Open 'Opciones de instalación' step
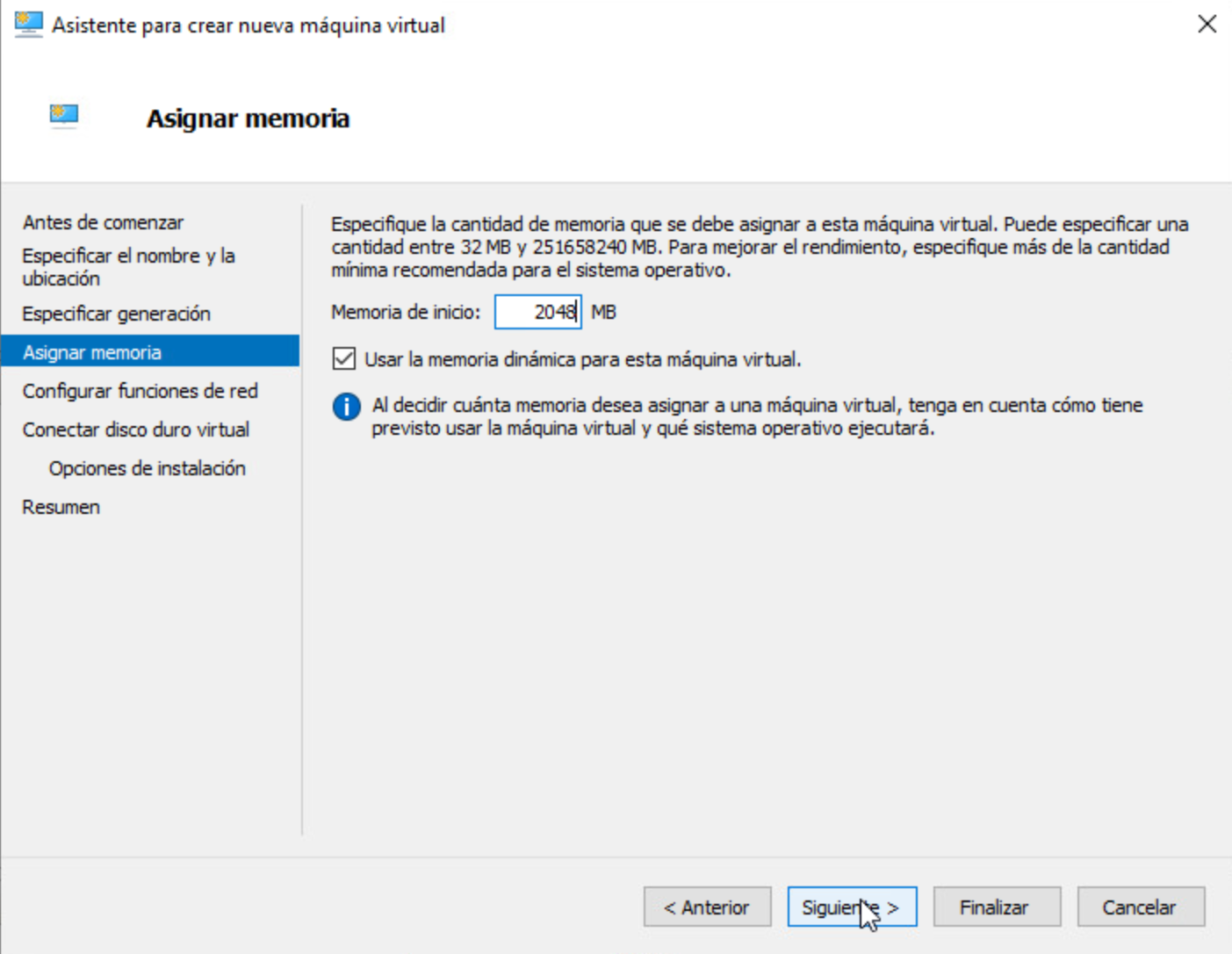Image resolution: width=1232 pixels, height=954 pixels. 148,468
